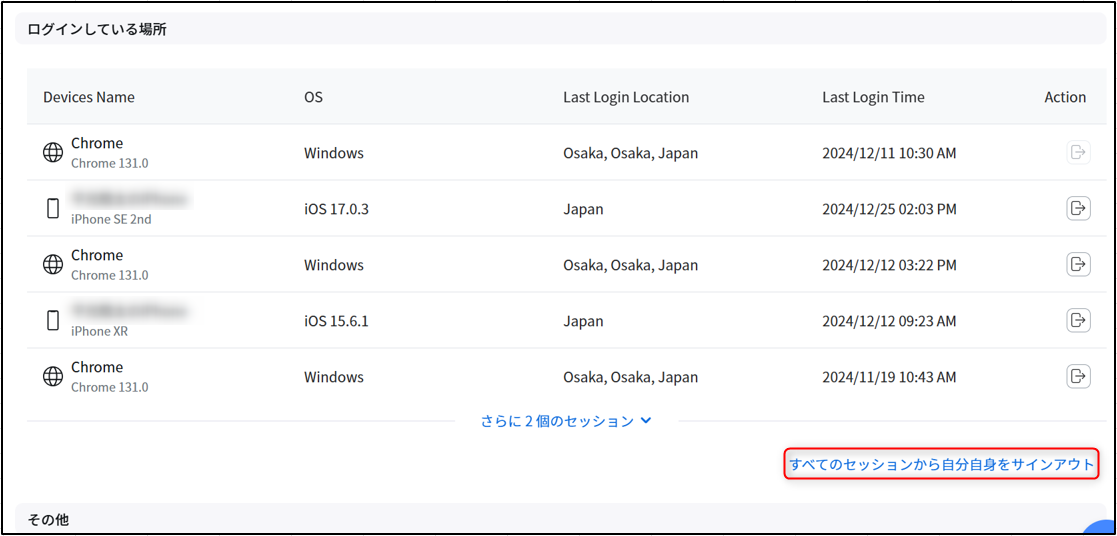Click greyed sign-out icon for 2024/12/11 session
Viewport: 1117px width, 536px height.
1078,153
